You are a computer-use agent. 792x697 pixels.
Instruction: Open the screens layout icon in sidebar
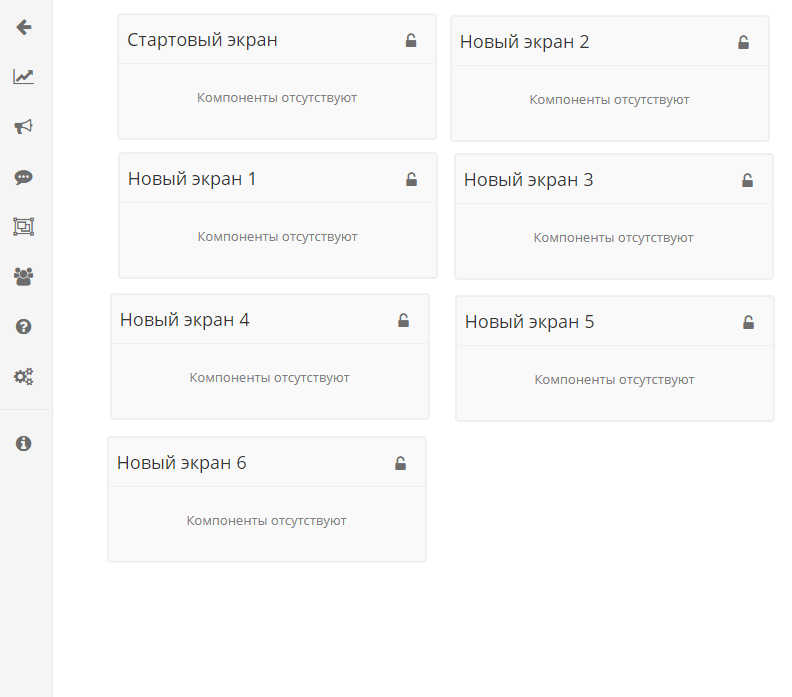click(24, 227)
